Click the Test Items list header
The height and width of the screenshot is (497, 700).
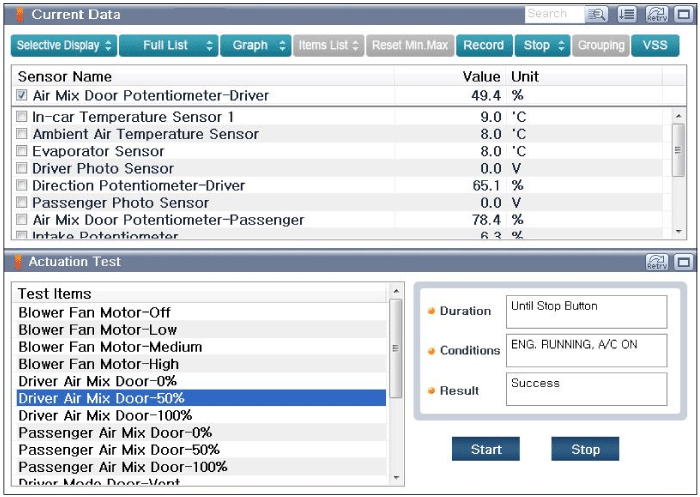[201, 293]
